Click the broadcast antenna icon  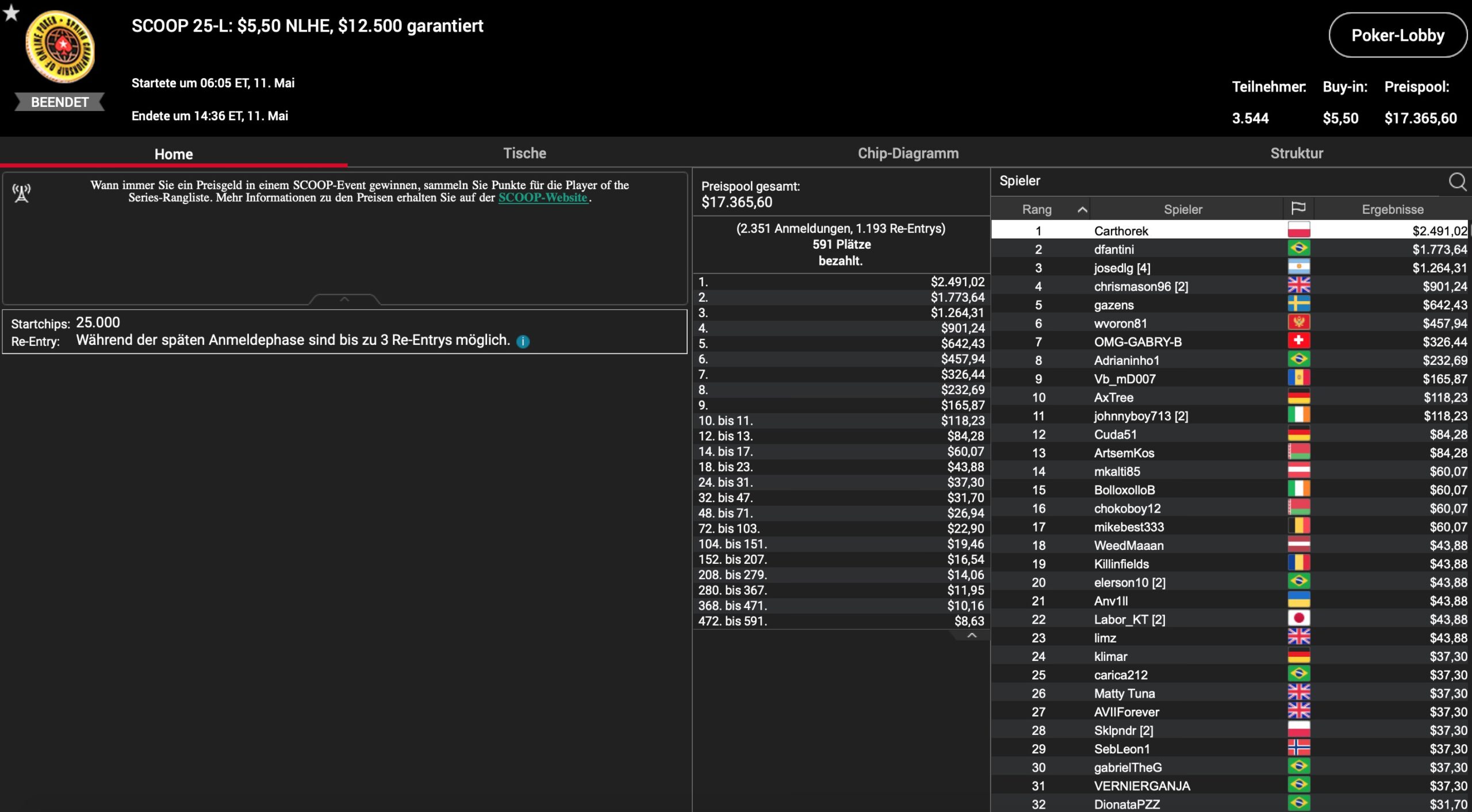(x=22, y=193)
